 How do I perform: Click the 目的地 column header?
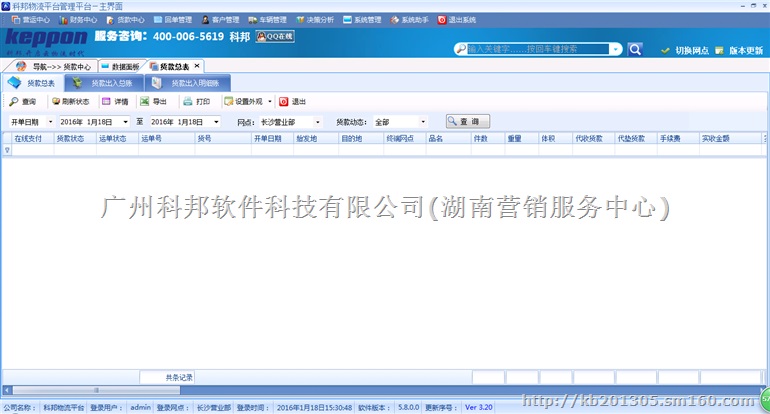pos(361,138)
